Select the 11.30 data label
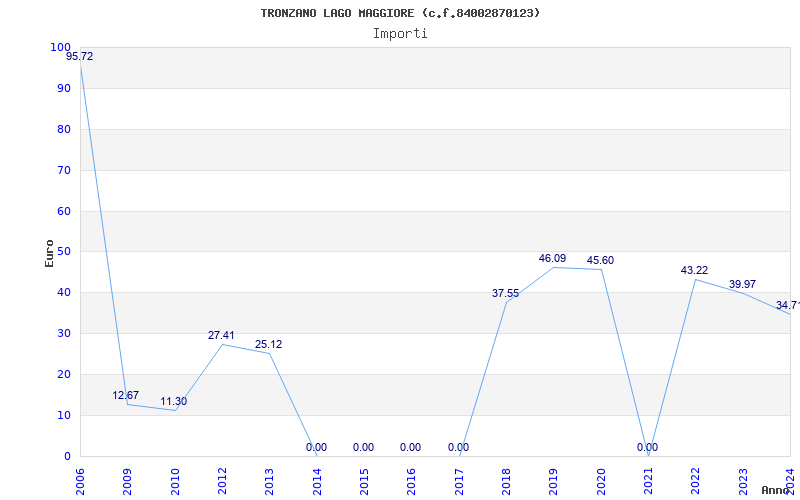This screenshot has height=500, width=800. click(173, 402)
